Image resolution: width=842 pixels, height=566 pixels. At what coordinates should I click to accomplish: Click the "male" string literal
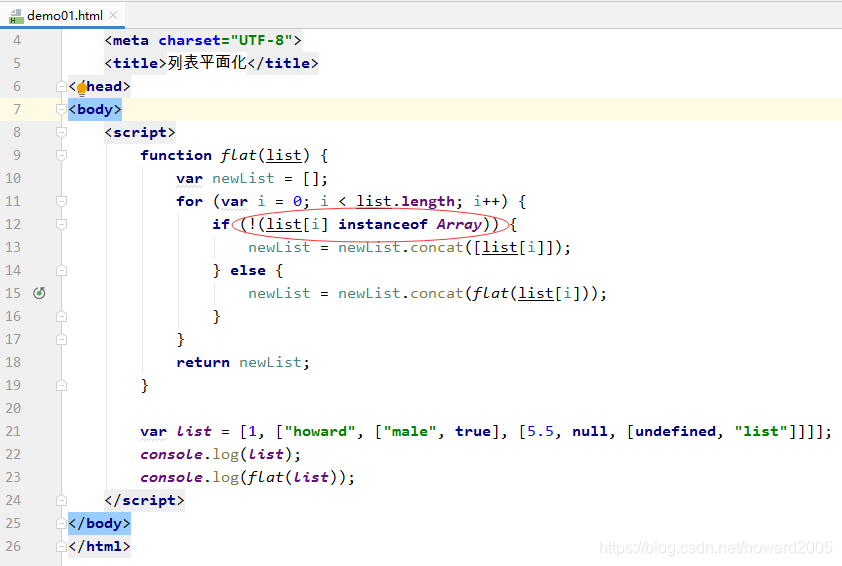pyautogui.click(x=410, y=431)
